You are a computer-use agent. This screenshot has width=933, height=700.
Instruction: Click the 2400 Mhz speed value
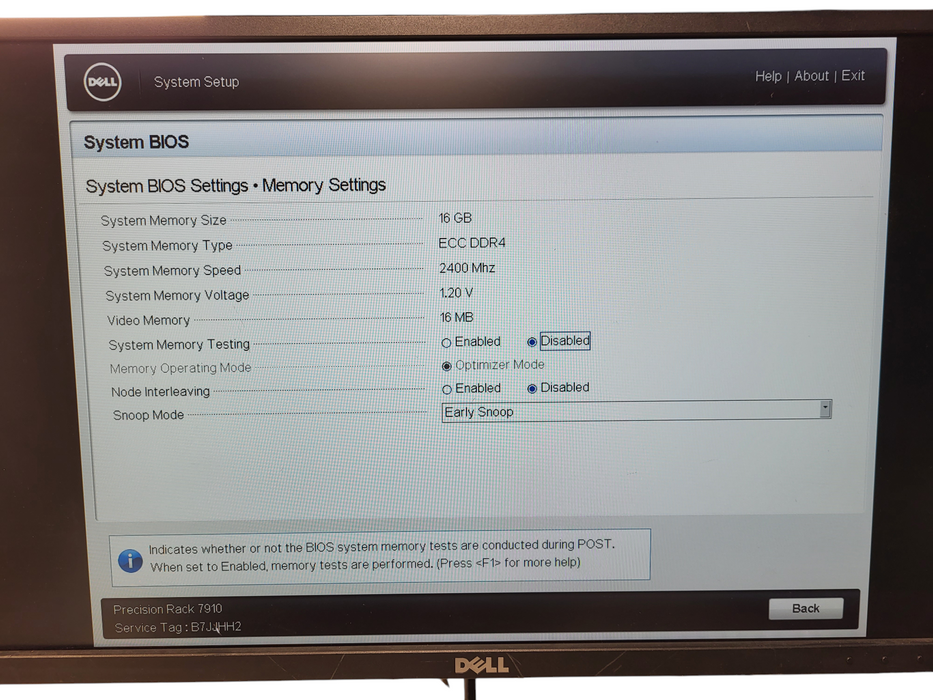coord(467,268)
